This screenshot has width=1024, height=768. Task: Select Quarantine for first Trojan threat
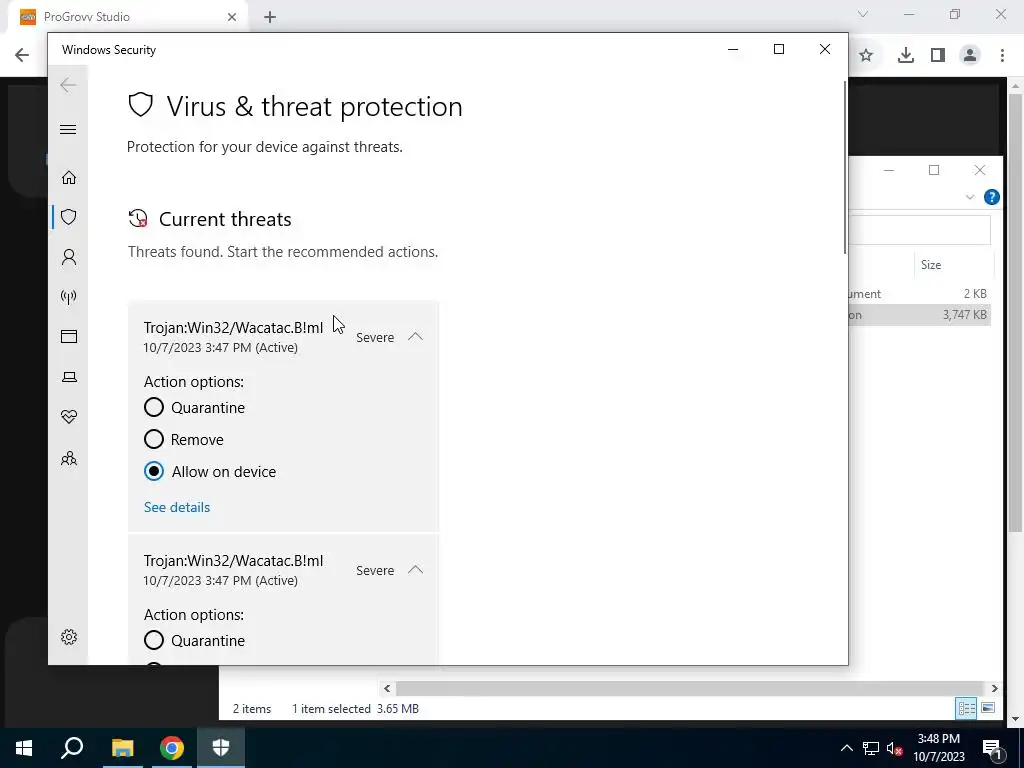pyautogui.click(x=153, y=408)
